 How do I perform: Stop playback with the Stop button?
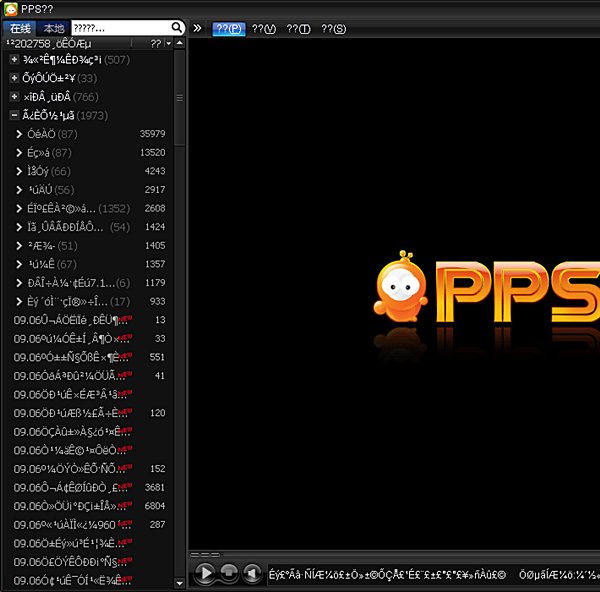[229, 573]
